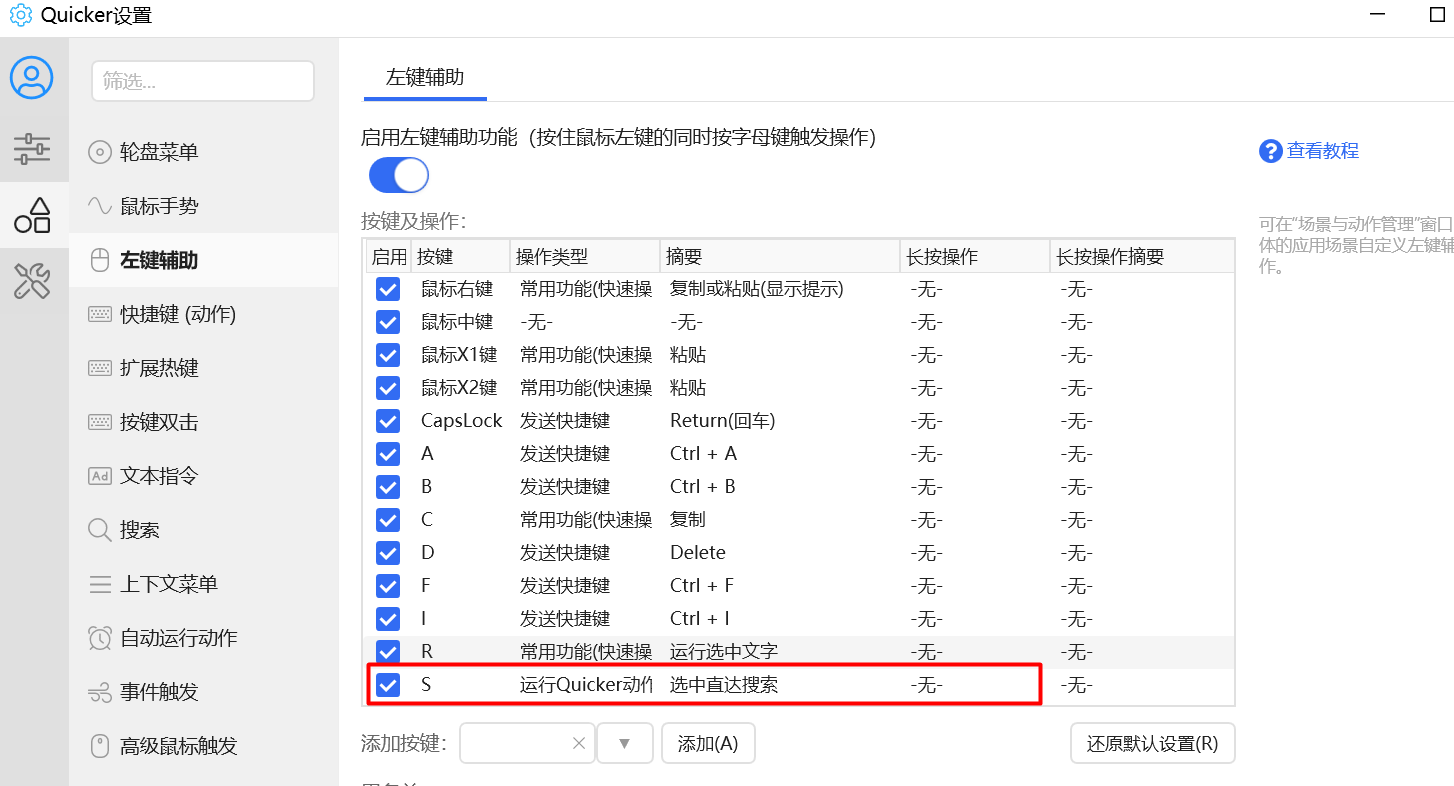Click the 筛选 filter input field
The height and width of the screenshot is (786, 1454).
[x=203, y=81]
